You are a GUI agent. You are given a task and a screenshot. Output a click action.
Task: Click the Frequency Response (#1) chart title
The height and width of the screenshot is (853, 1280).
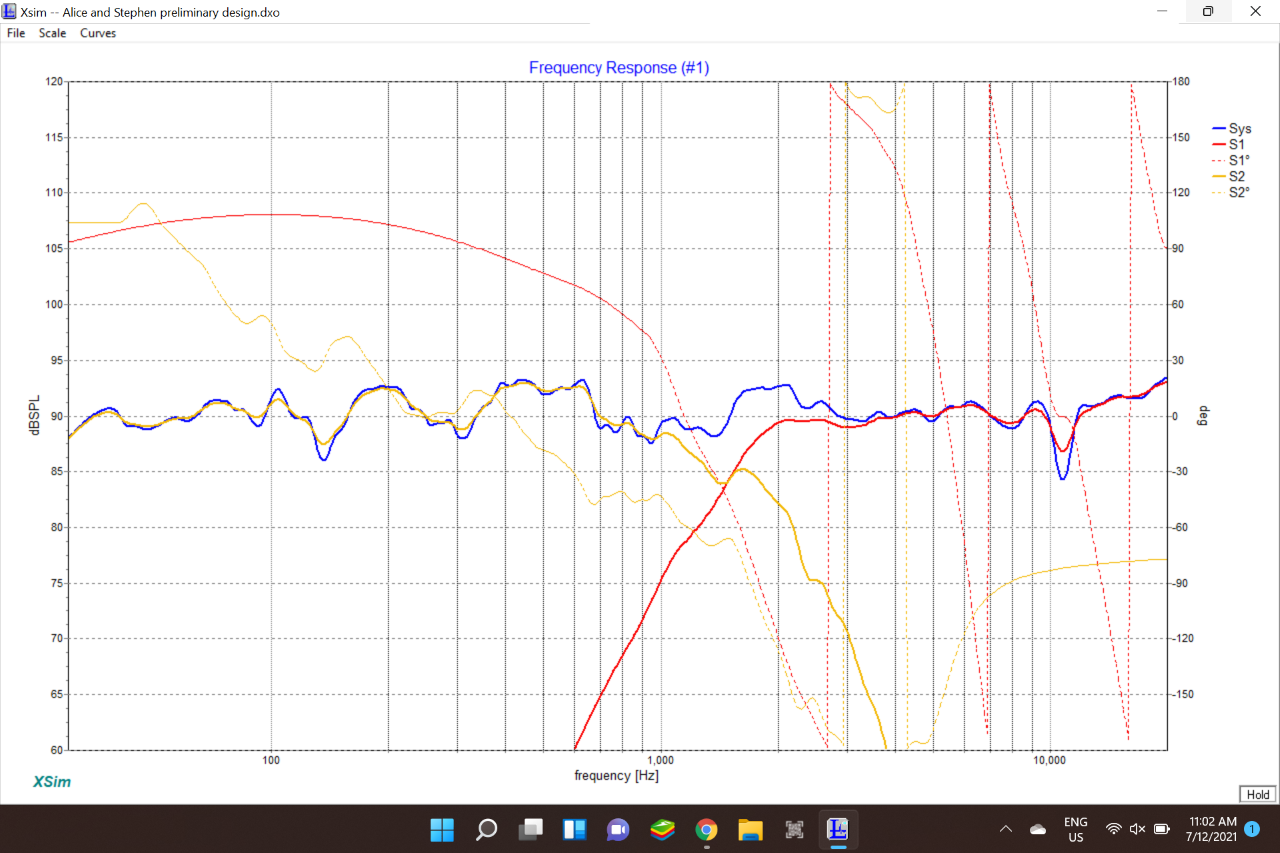tap(619, 67)
